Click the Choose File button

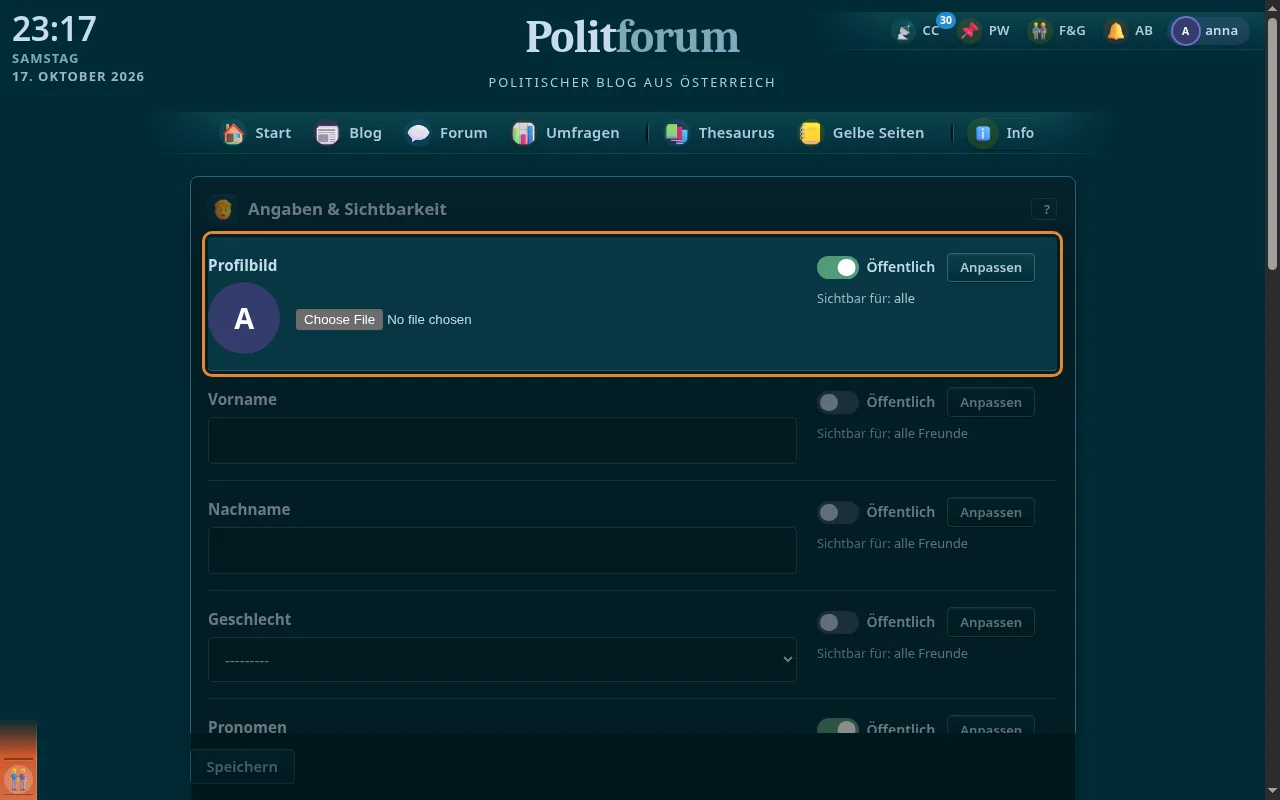click(x=339, y=319)
